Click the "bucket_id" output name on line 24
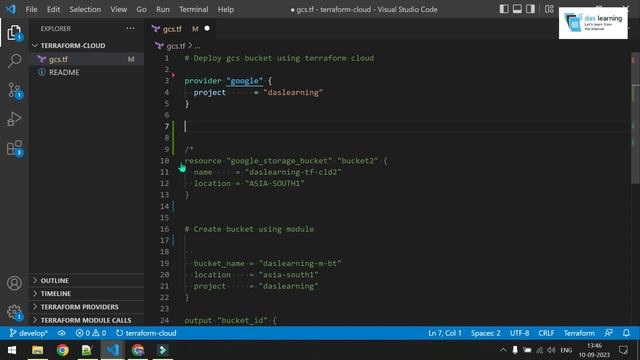 242,320
